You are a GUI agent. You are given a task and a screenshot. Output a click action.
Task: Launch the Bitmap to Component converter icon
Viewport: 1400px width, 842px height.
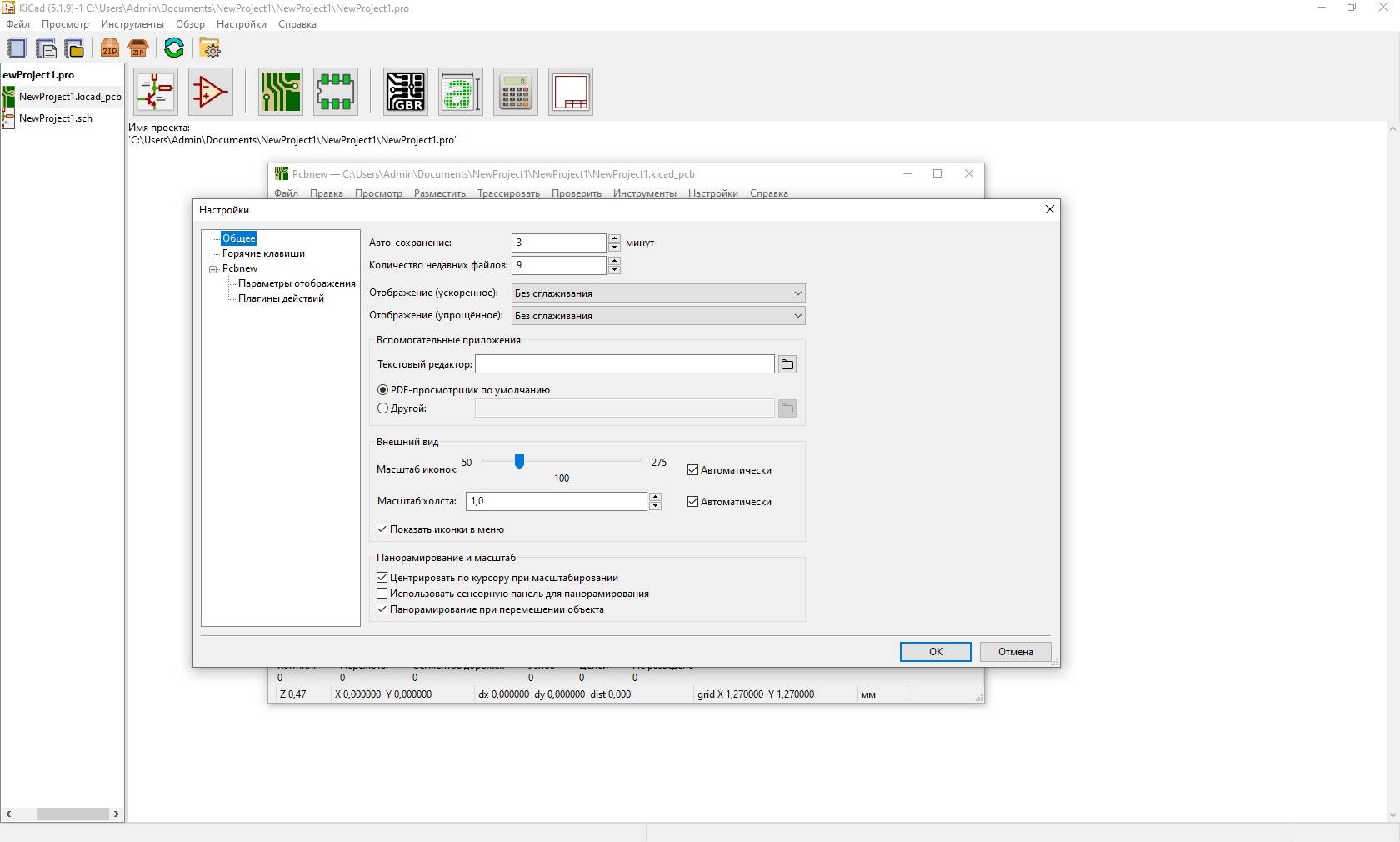click(x=461, y=92)
